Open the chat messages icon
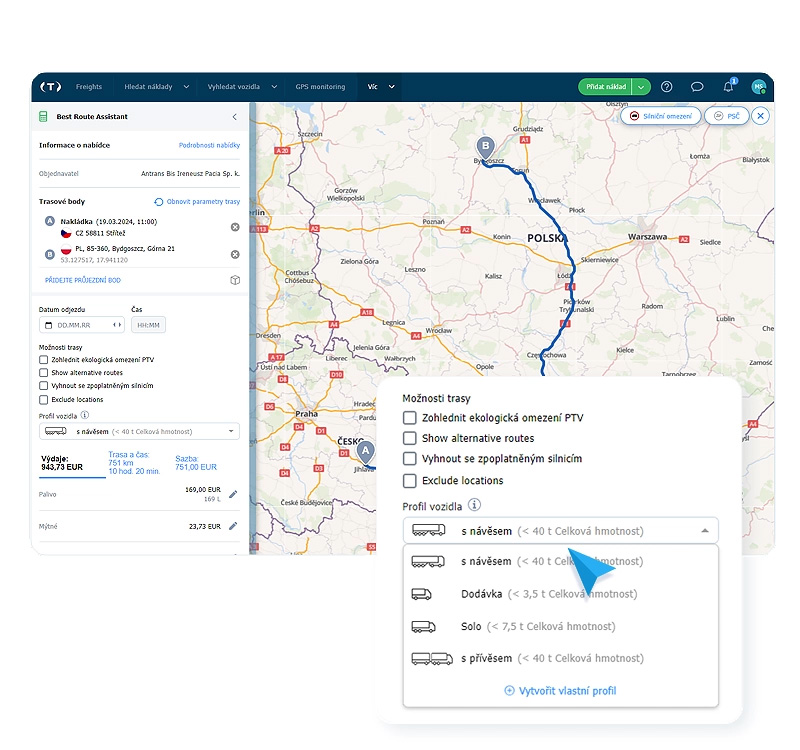This screenshot has width=800, height=750. pyautogui.click(x=697, y=87)
